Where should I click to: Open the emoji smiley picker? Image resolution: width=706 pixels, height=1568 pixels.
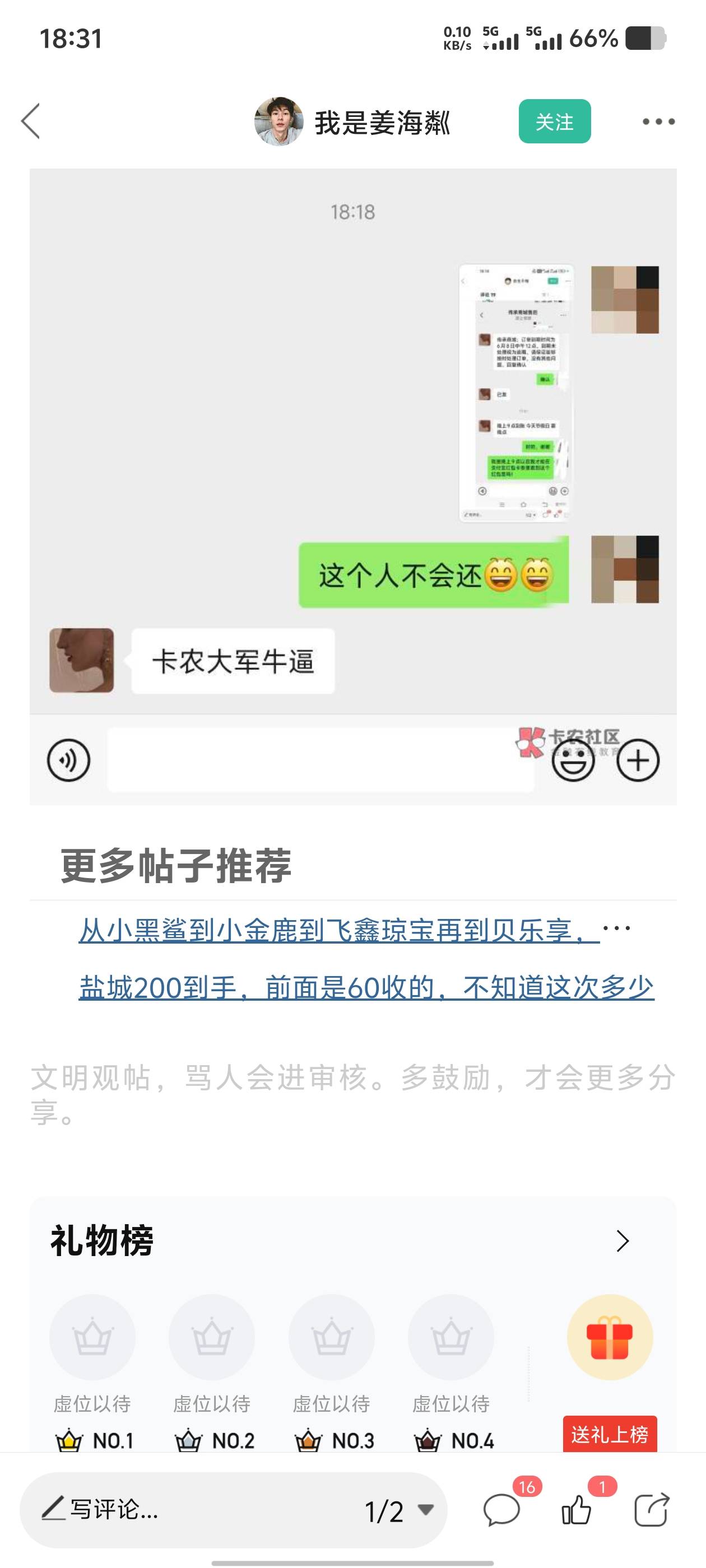click(573, 760)
